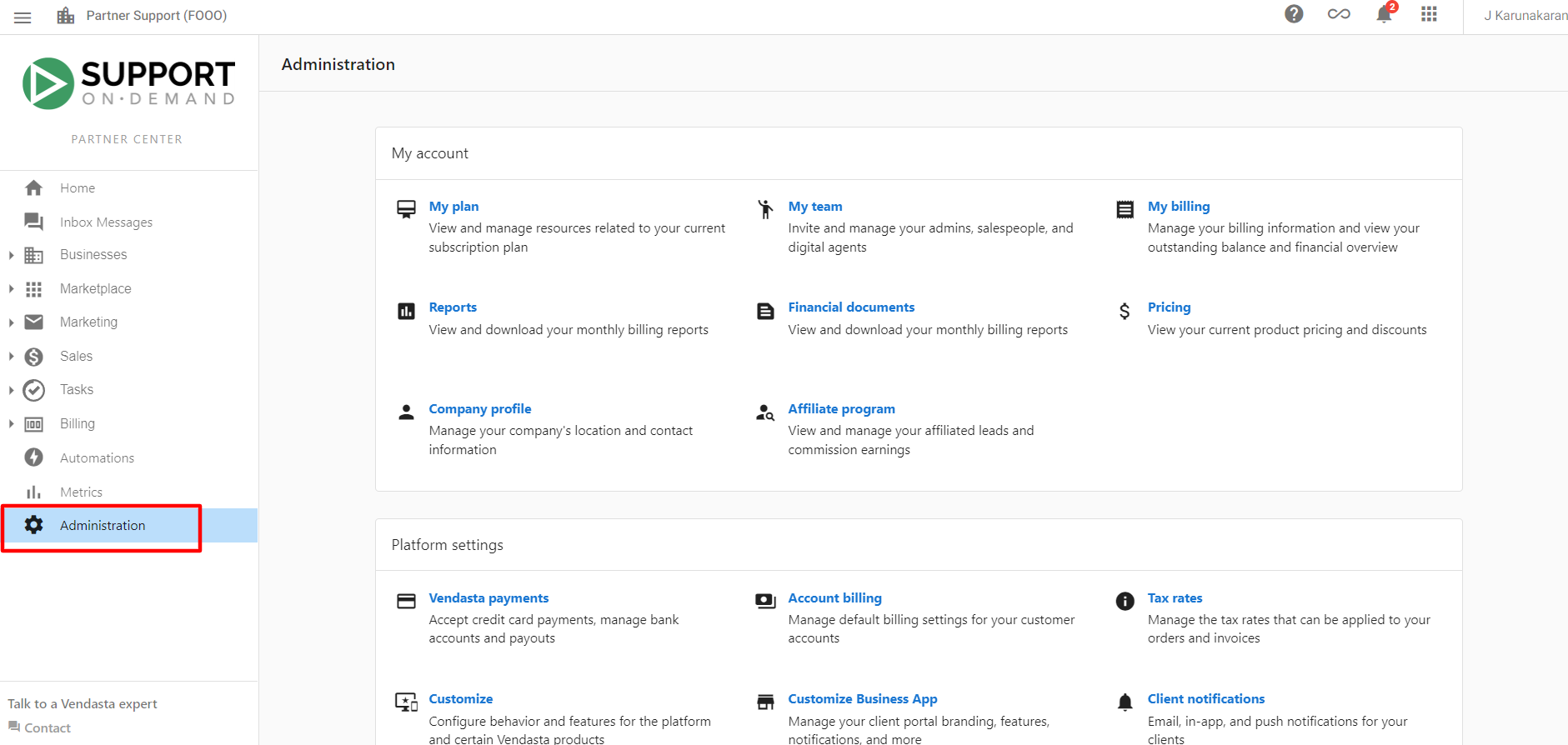Image resolution: width=1568 pixels, height=745 pixels.
Task: Click the Affiliate program icon
Action: [765, 412]
